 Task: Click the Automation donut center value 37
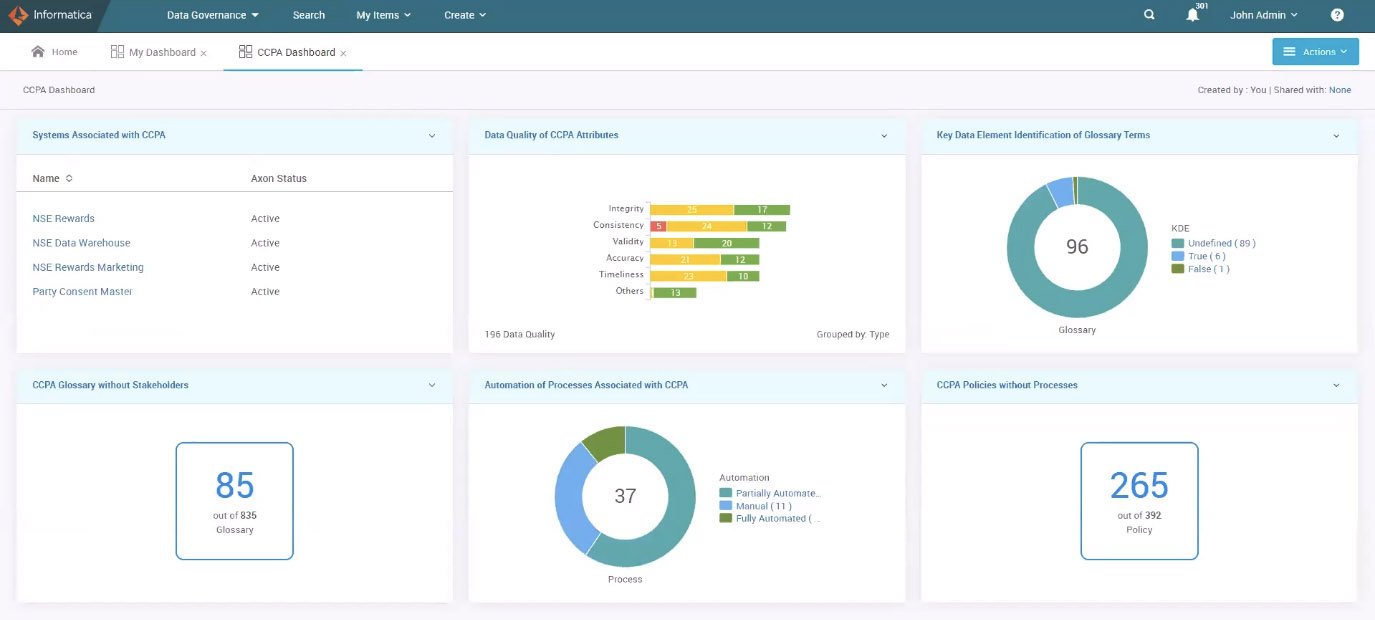(x=625, y=496)
